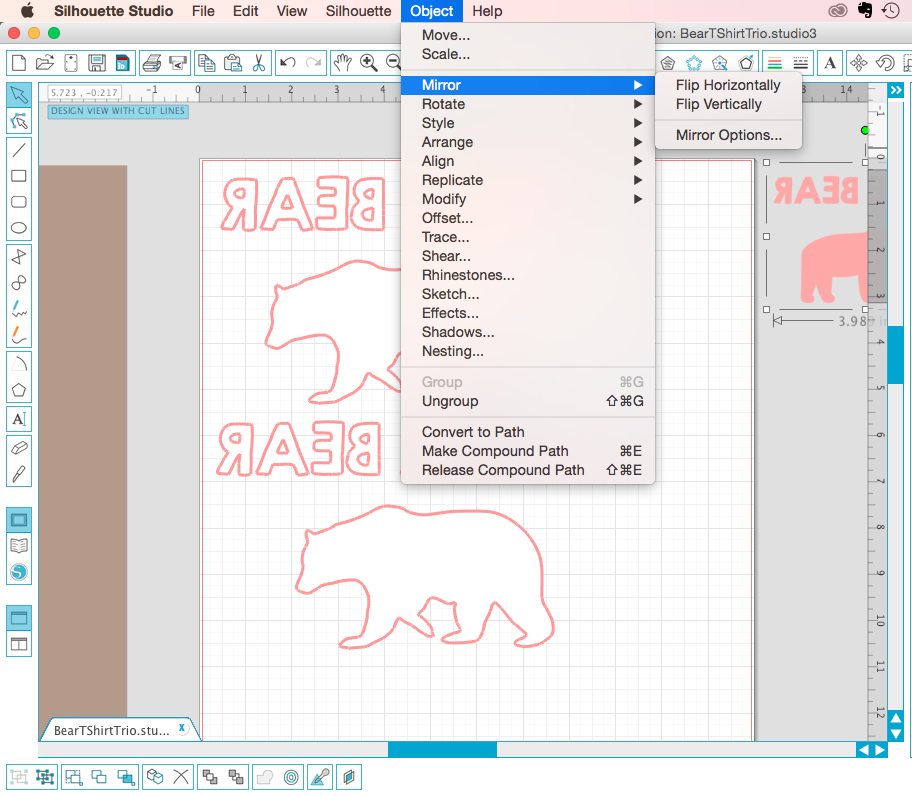912x796 pixels.
Task: Expand the Align submenu
Action: click(x=528, y=161)
